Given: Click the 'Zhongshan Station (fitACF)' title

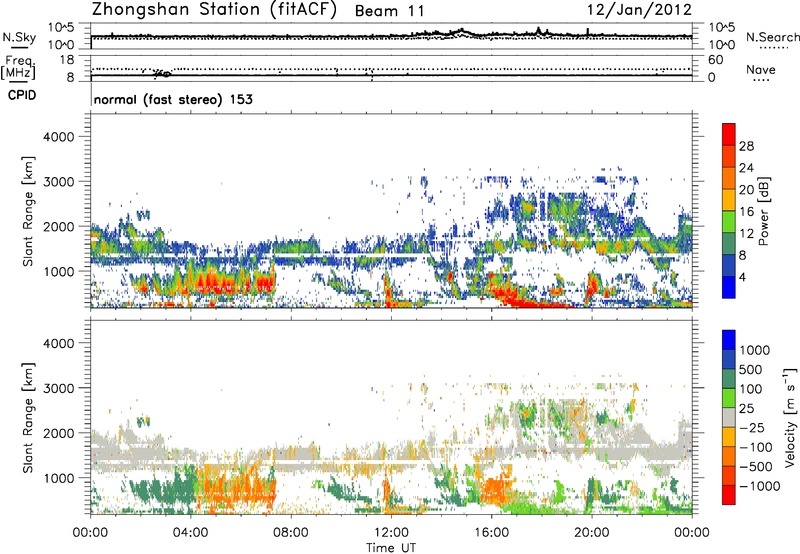Looking at the screenshot, I should click(214, 10).
